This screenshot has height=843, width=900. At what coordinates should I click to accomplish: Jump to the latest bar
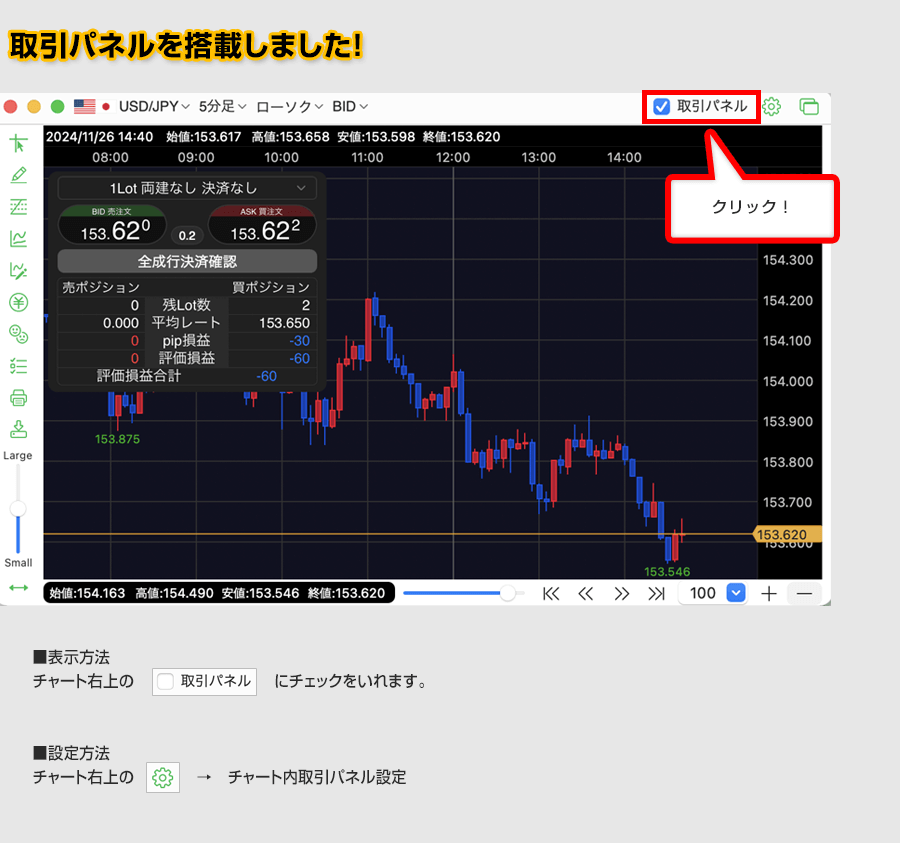point(657,593)
